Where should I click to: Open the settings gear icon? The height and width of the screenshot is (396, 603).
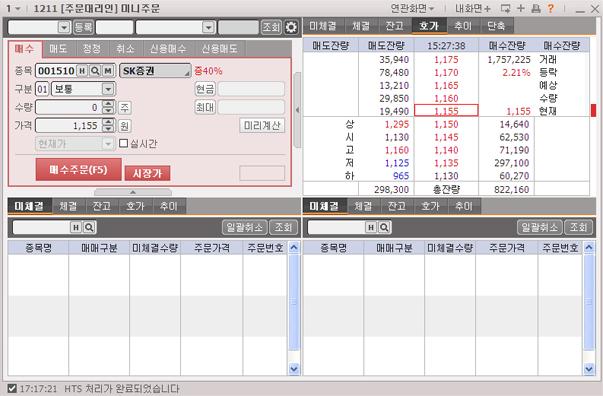coord(291,27)
